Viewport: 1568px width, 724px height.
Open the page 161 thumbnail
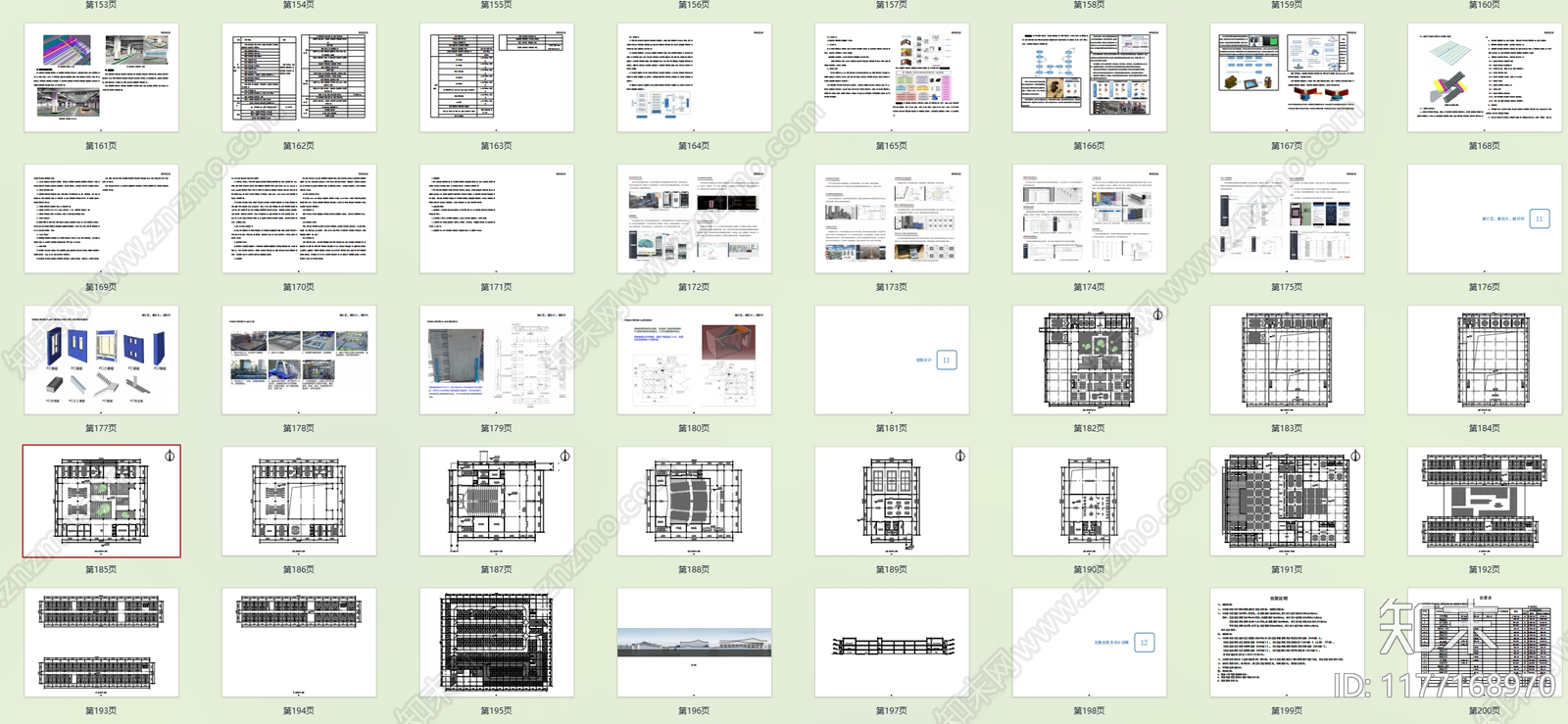(102, 77)
